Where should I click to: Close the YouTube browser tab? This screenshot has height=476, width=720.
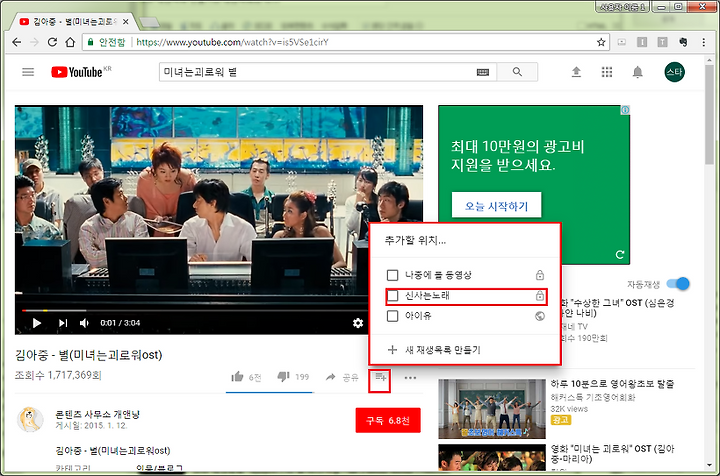[125, 22]
